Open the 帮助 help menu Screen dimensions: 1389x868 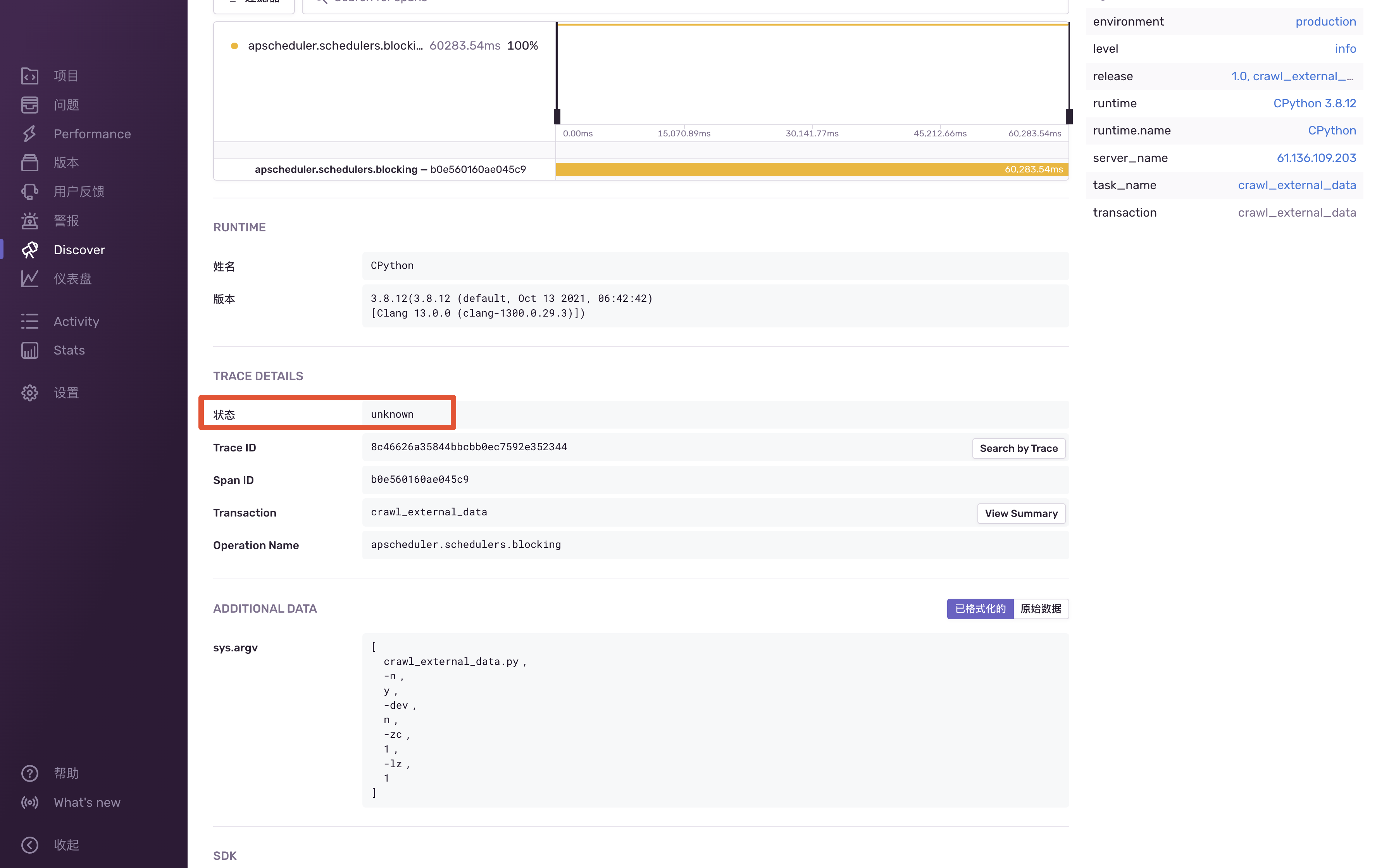[x=30, y=773]
